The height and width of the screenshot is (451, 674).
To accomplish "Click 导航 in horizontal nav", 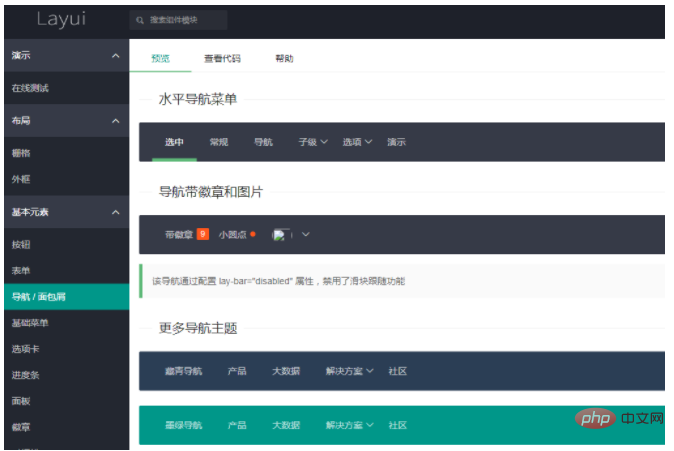I will tap(263, 142).
